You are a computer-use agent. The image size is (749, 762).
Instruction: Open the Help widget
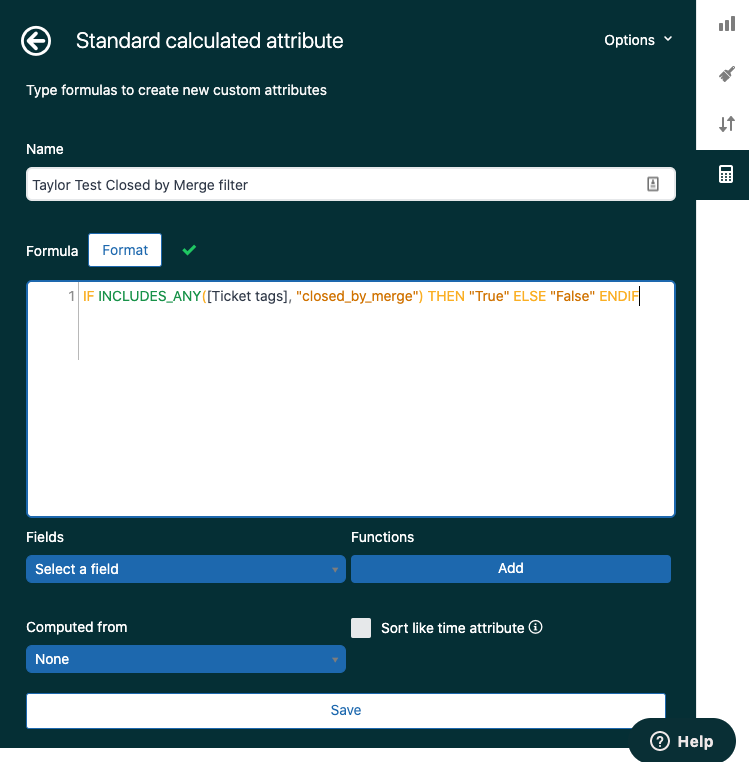682,741
